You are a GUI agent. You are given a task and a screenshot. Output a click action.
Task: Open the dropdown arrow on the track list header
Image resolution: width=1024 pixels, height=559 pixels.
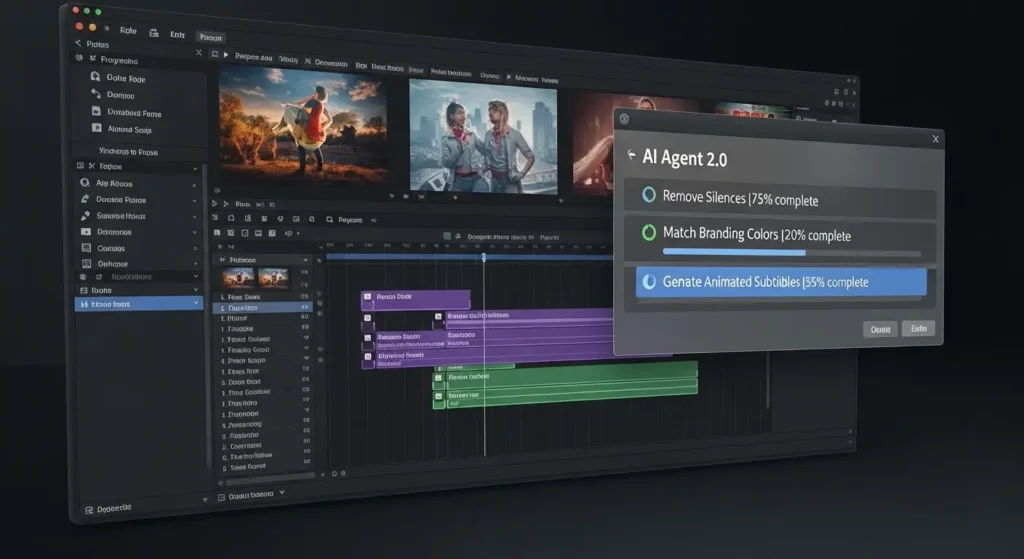coord(306,260)
